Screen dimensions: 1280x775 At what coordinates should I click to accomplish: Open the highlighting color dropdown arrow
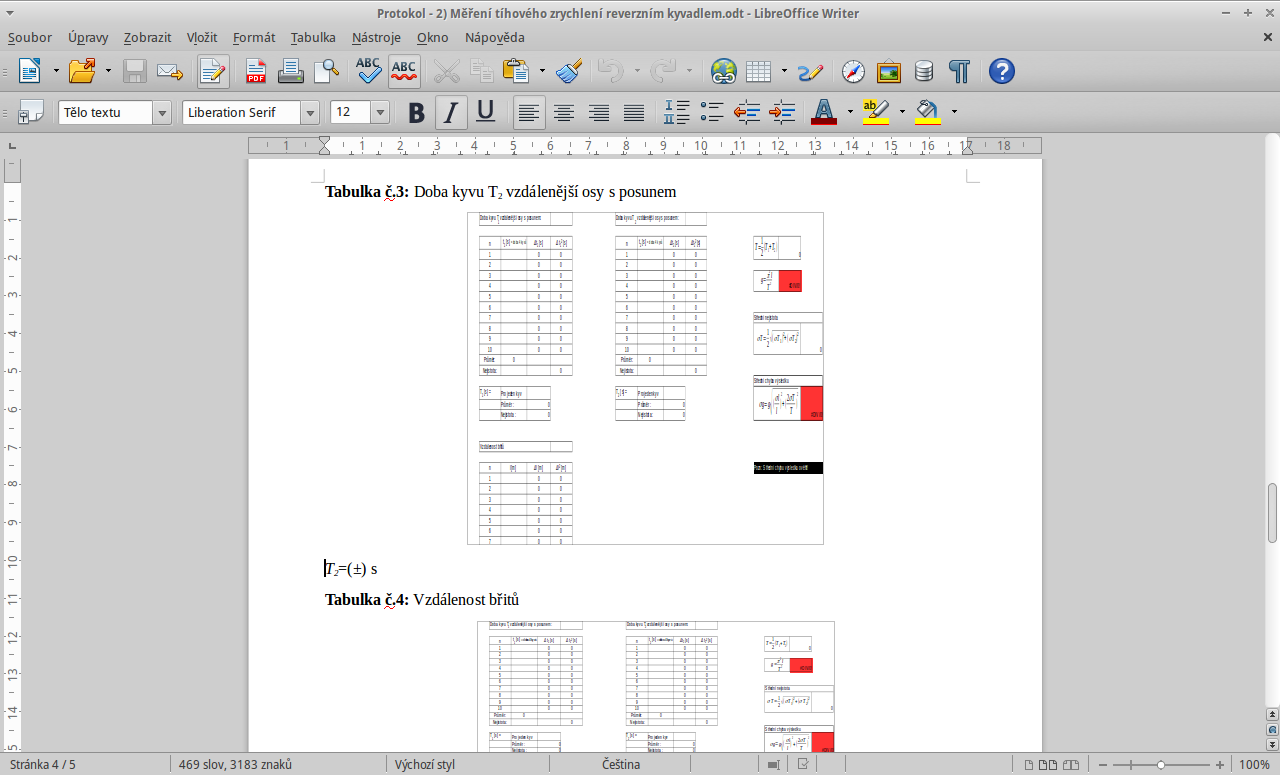[902, 112]
